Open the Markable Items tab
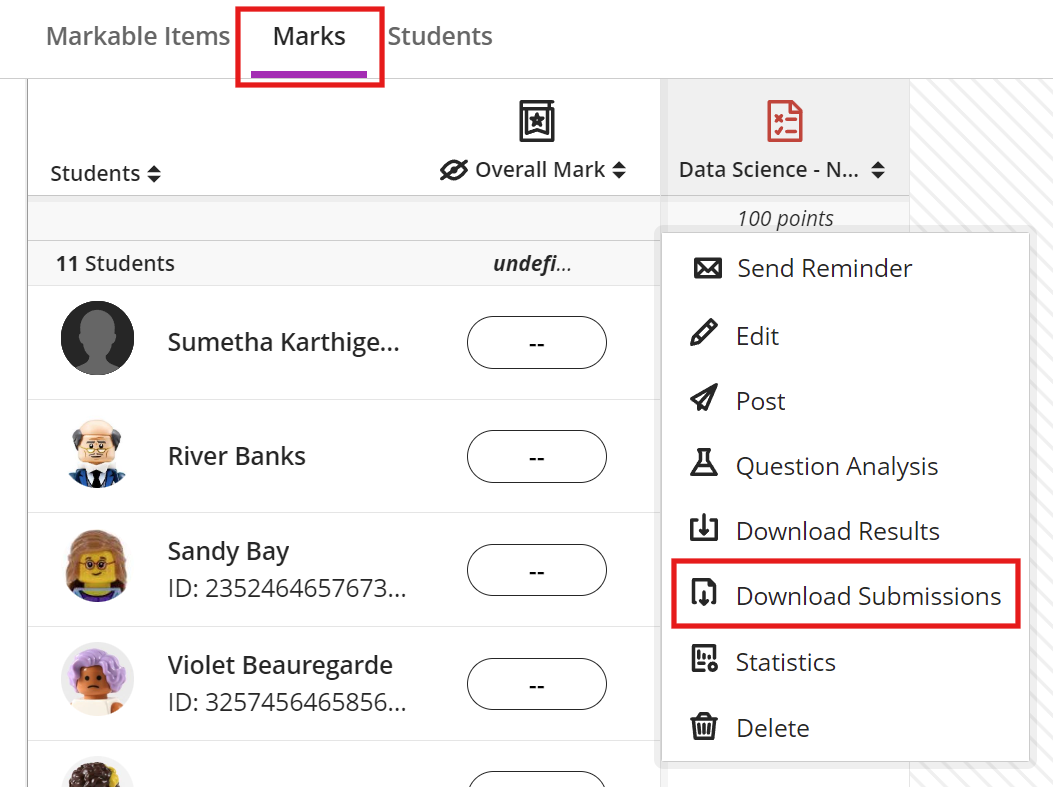1053x787 pixels. (138, 36)
